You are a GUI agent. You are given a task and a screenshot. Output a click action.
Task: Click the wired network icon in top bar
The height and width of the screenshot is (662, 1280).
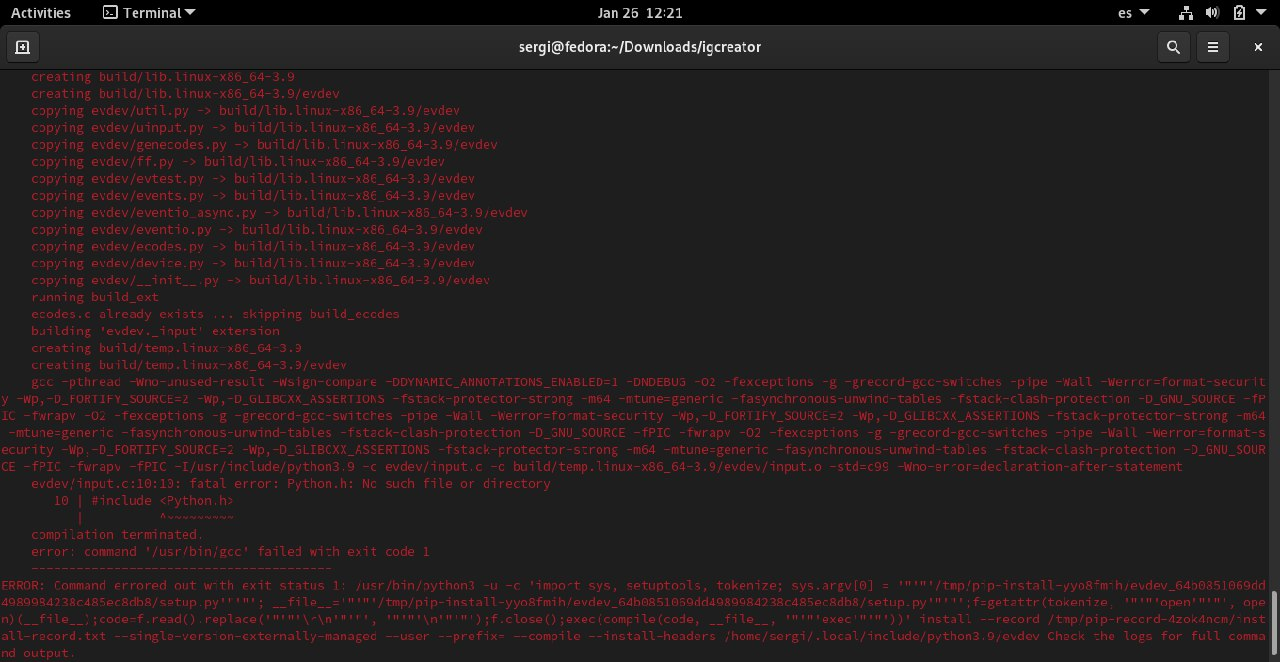1185,12
